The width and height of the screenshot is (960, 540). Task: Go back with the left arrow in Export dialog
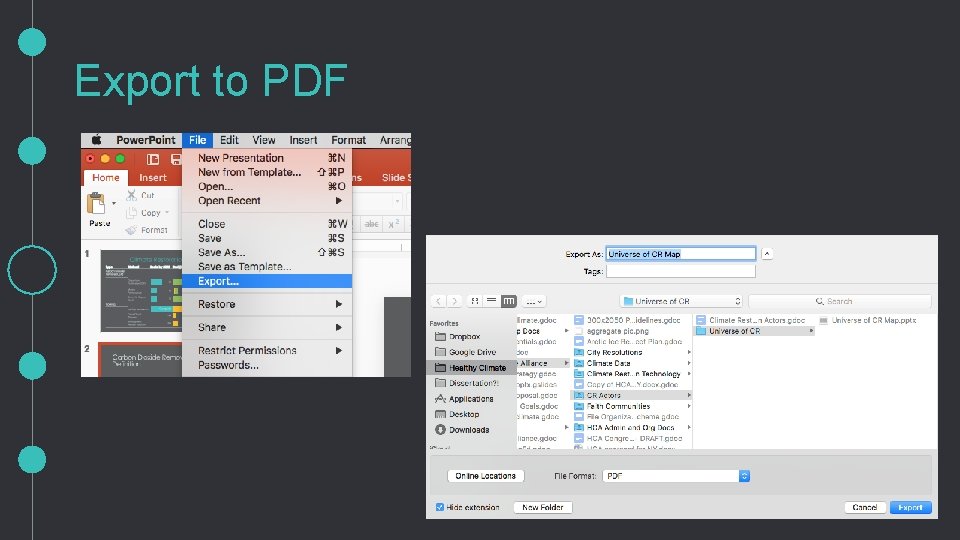[x=438, y=301]
